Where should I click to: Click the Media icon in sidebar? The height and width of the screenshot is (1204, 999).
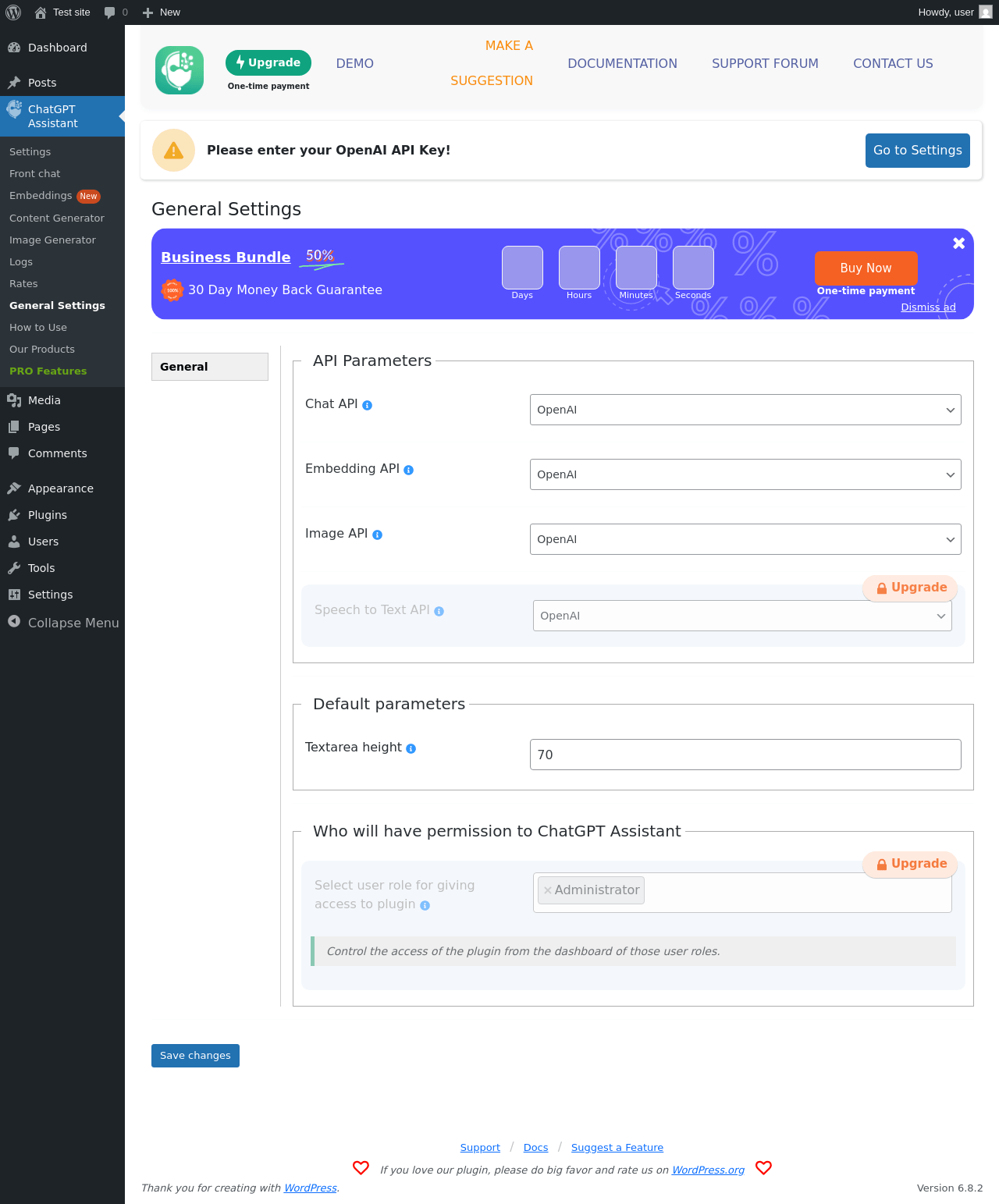tap(14, 400)
